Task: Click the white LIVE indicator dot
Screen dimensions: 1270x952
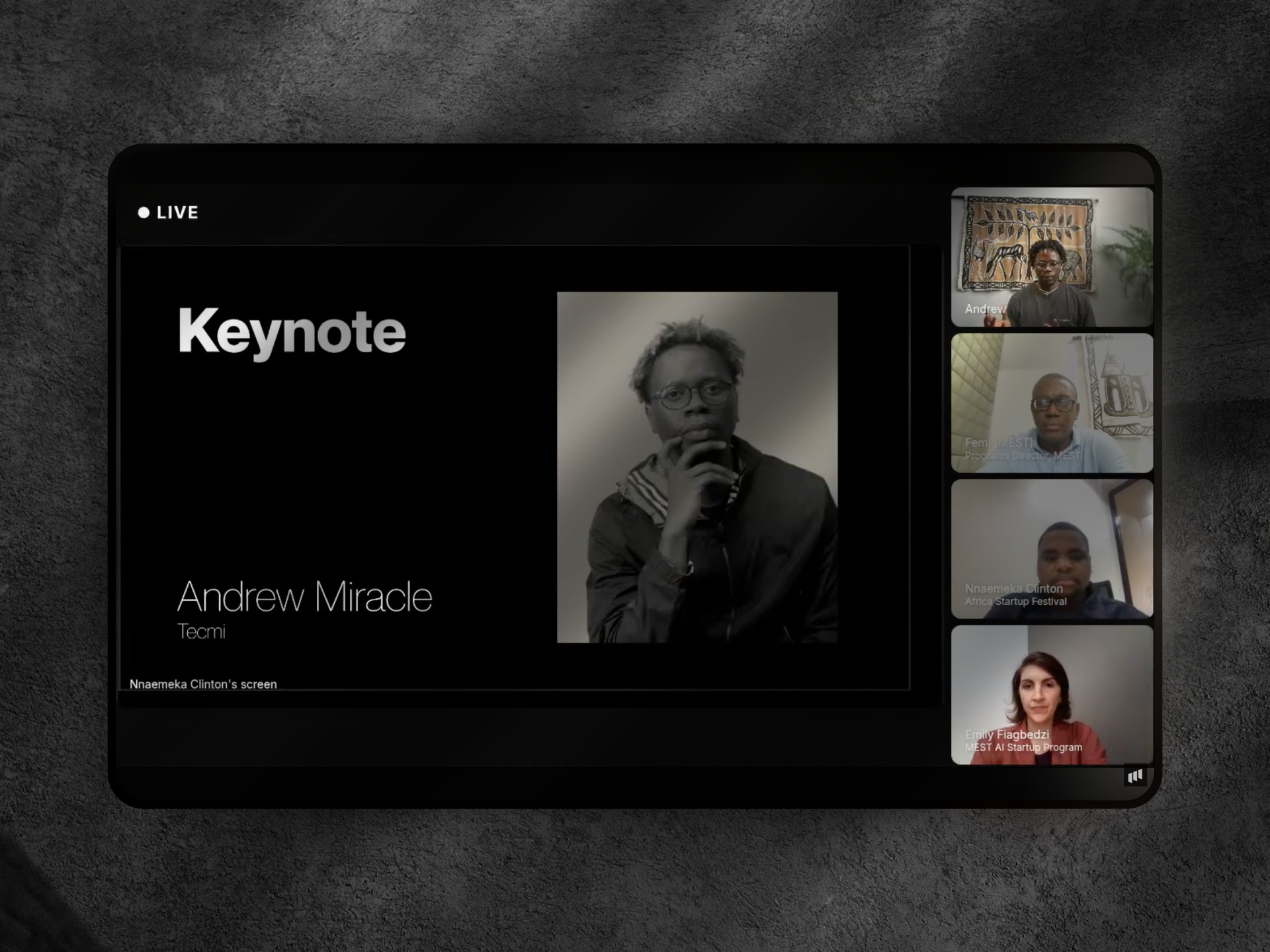Action: 144,212
